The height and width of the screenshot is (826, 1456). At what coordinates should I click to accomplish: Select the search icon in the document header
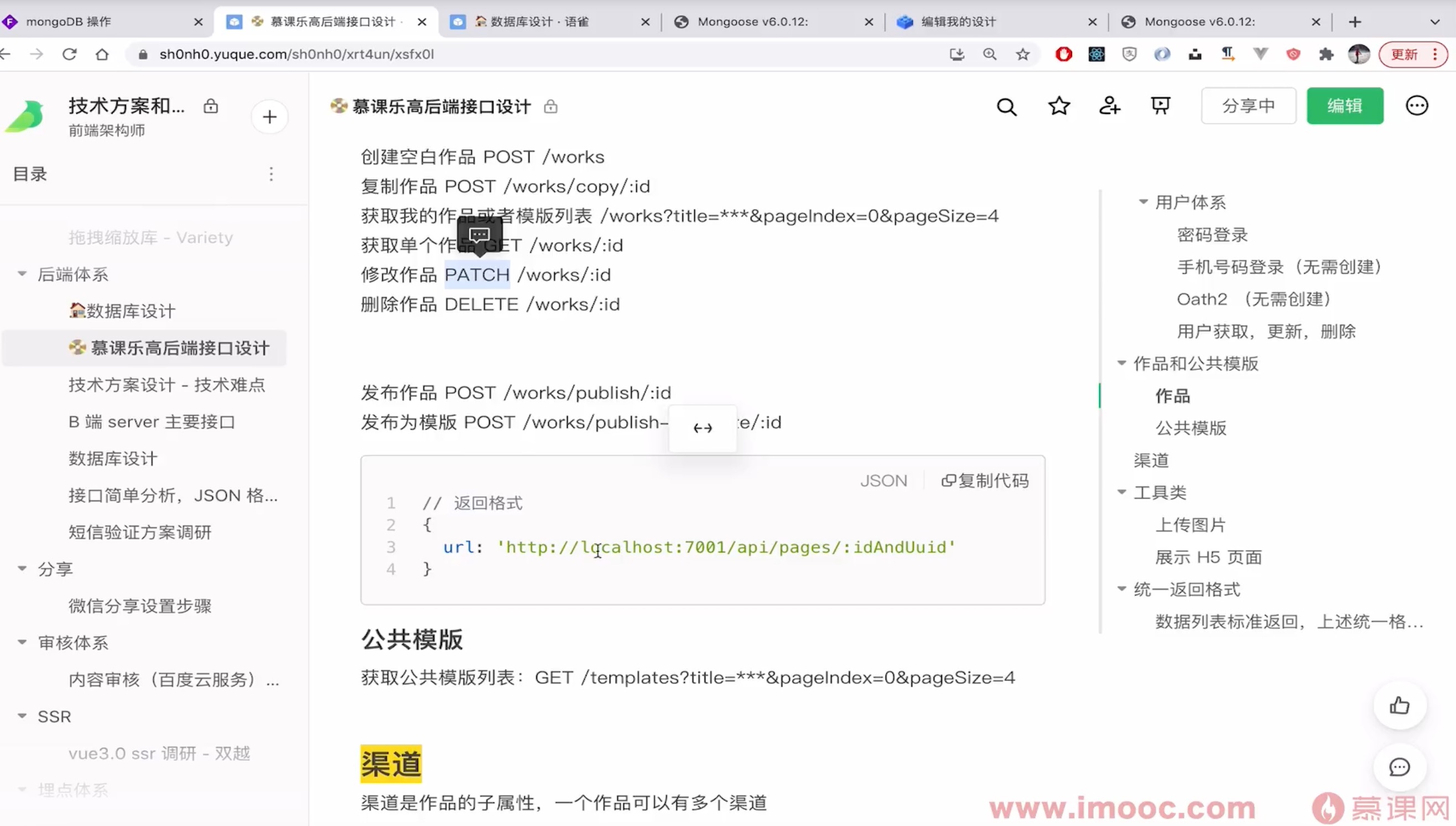pyautogui.click(x=1006, y=106)
